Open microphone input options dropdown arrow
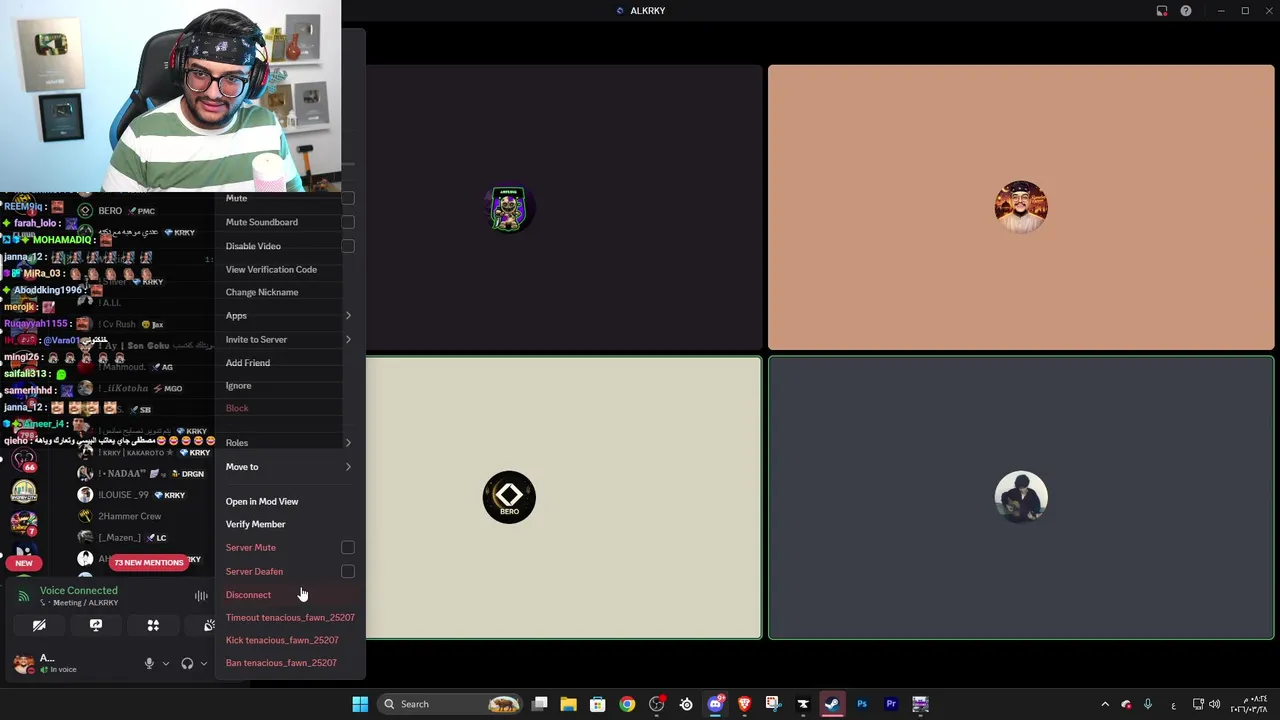1280x720 pixels. click(x=166, y=663)
